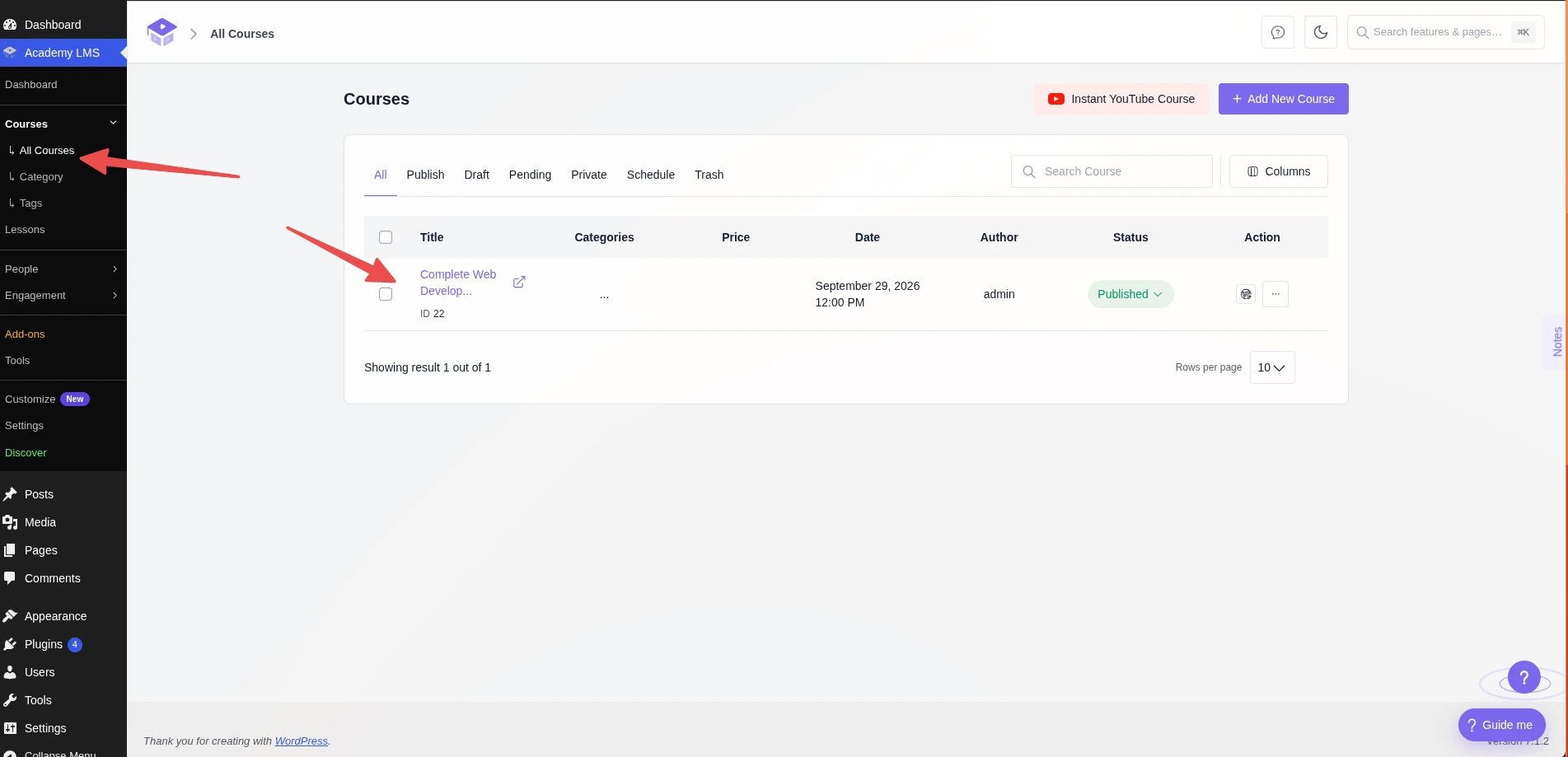The height and width of the screenshot is (757, 1568).
Task: Click the Tools wrench icon
Action: pyautogui.click(x=10, y=700)
